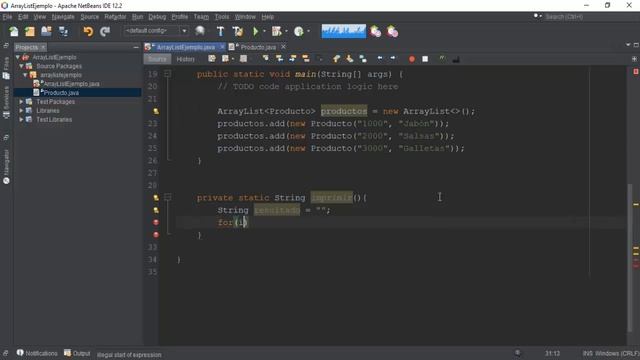This screenshot has width=640, height=360.
Task: Open the Tools menu
Action: (222, 17)
